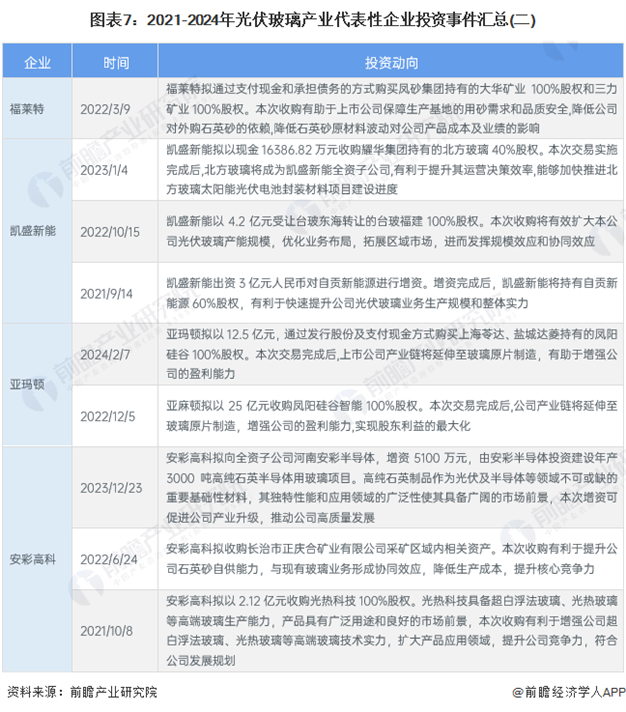Click the 2.12 亿元 光热科技 acquisition description
The width and height of the screenshot is (626, 712).
pyautogui.click(x=391, y=630)
